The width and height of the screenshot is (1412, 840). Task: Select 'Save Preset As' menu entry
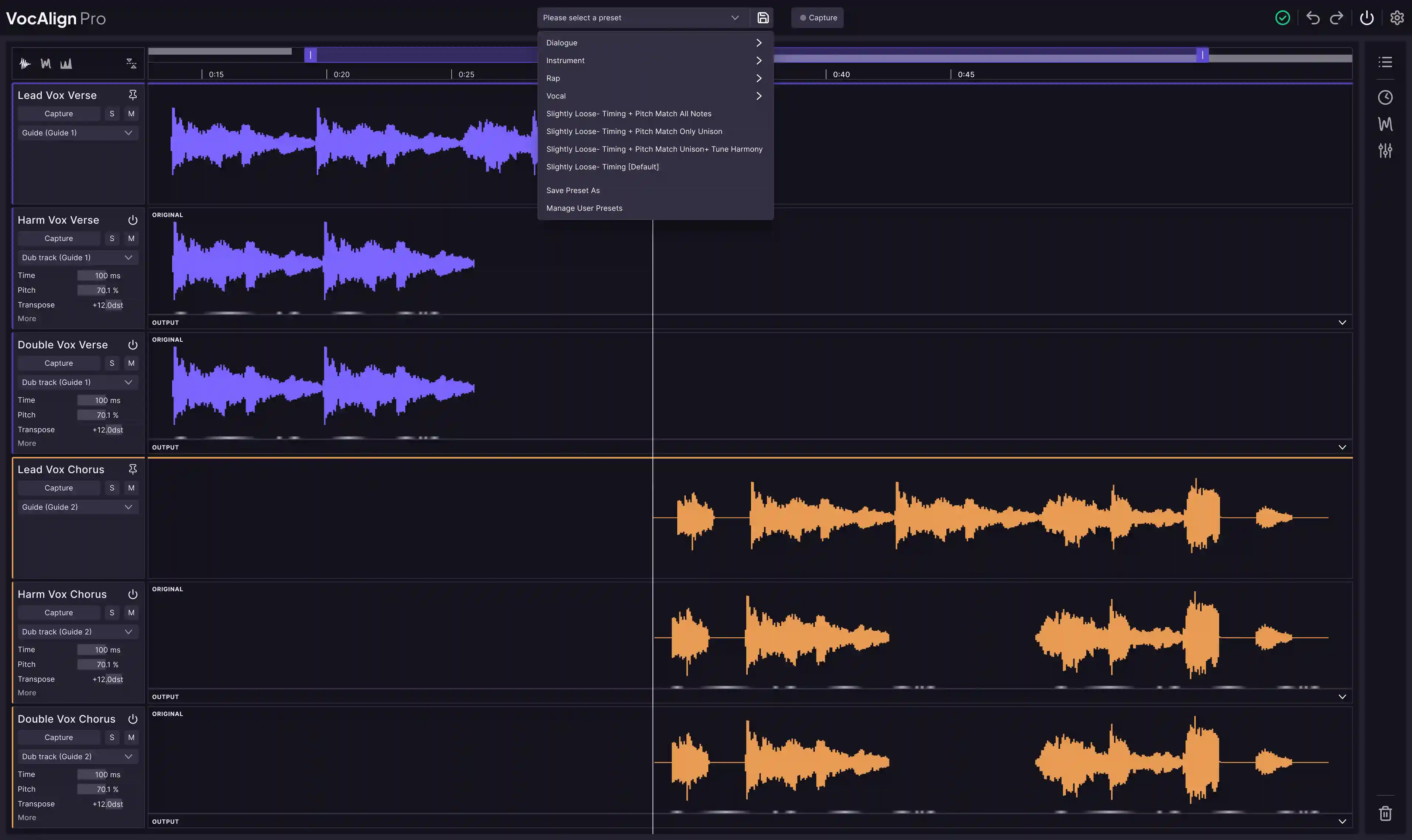655,191
